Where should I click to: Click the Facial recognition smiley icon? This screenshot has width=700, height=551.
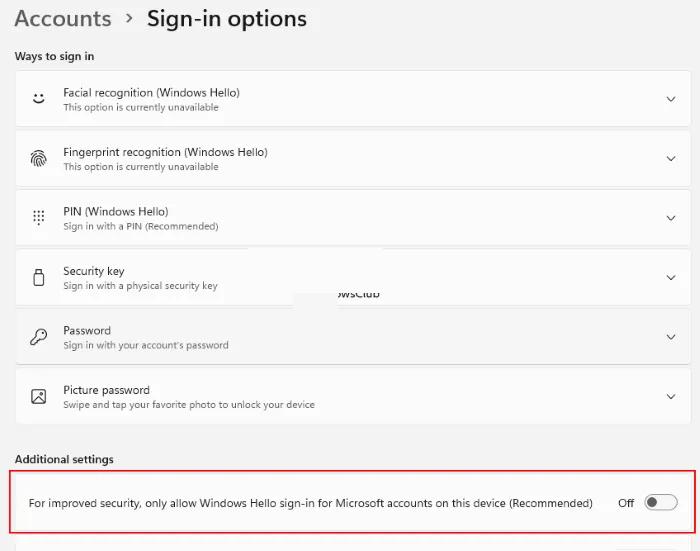tap(39, 98)
